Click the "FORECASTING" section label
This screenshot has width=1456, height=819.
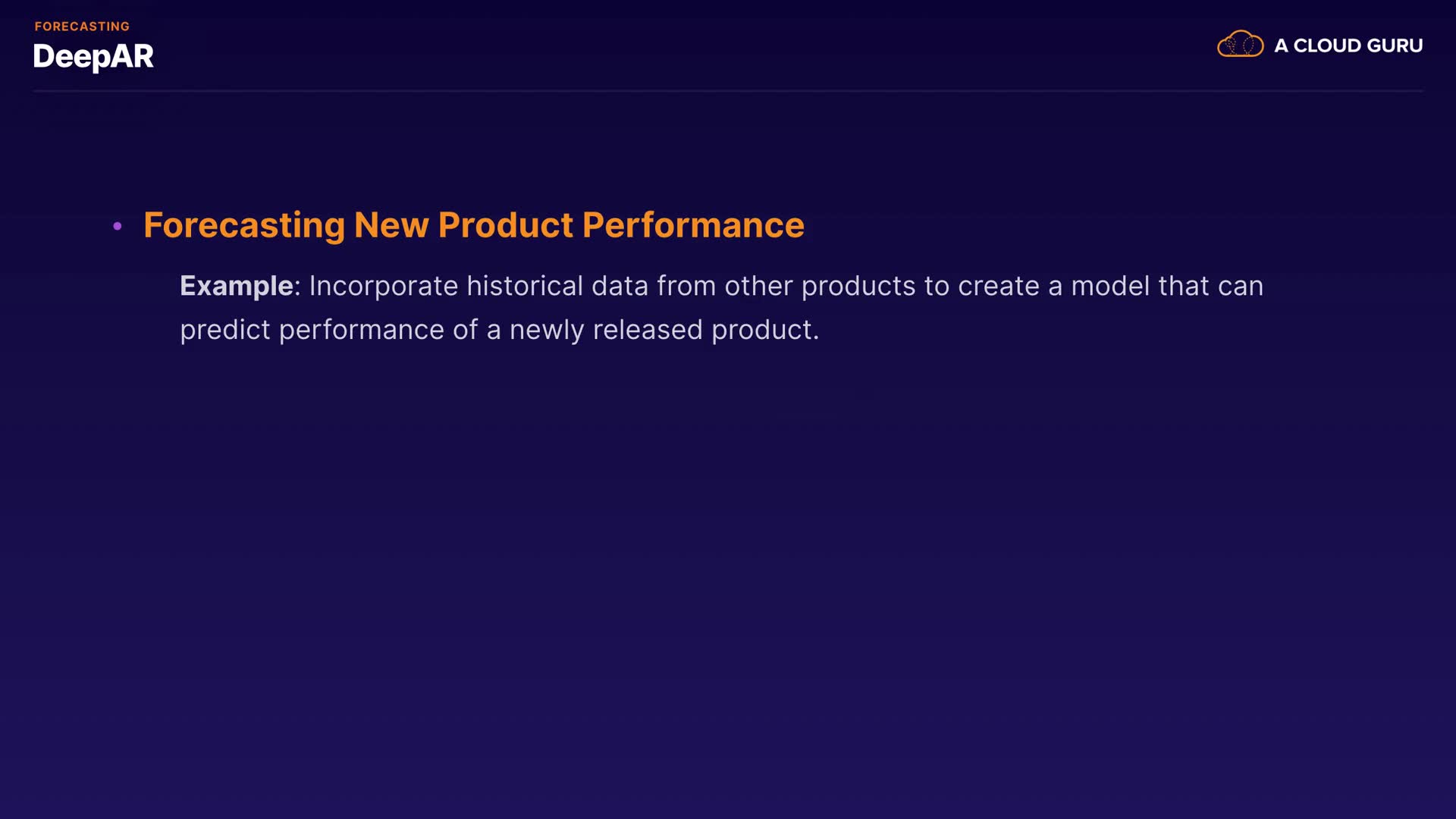tap(82, 27)
